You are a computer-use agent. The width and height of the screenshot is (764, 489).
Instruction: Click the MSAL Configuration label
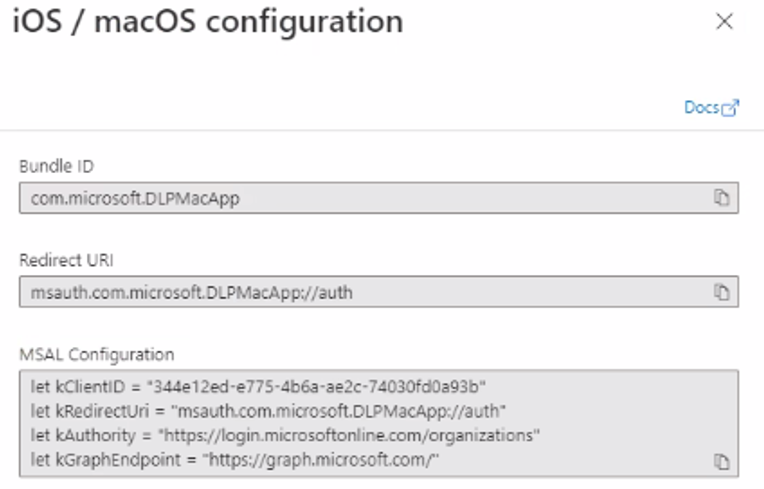click(96, 355)
